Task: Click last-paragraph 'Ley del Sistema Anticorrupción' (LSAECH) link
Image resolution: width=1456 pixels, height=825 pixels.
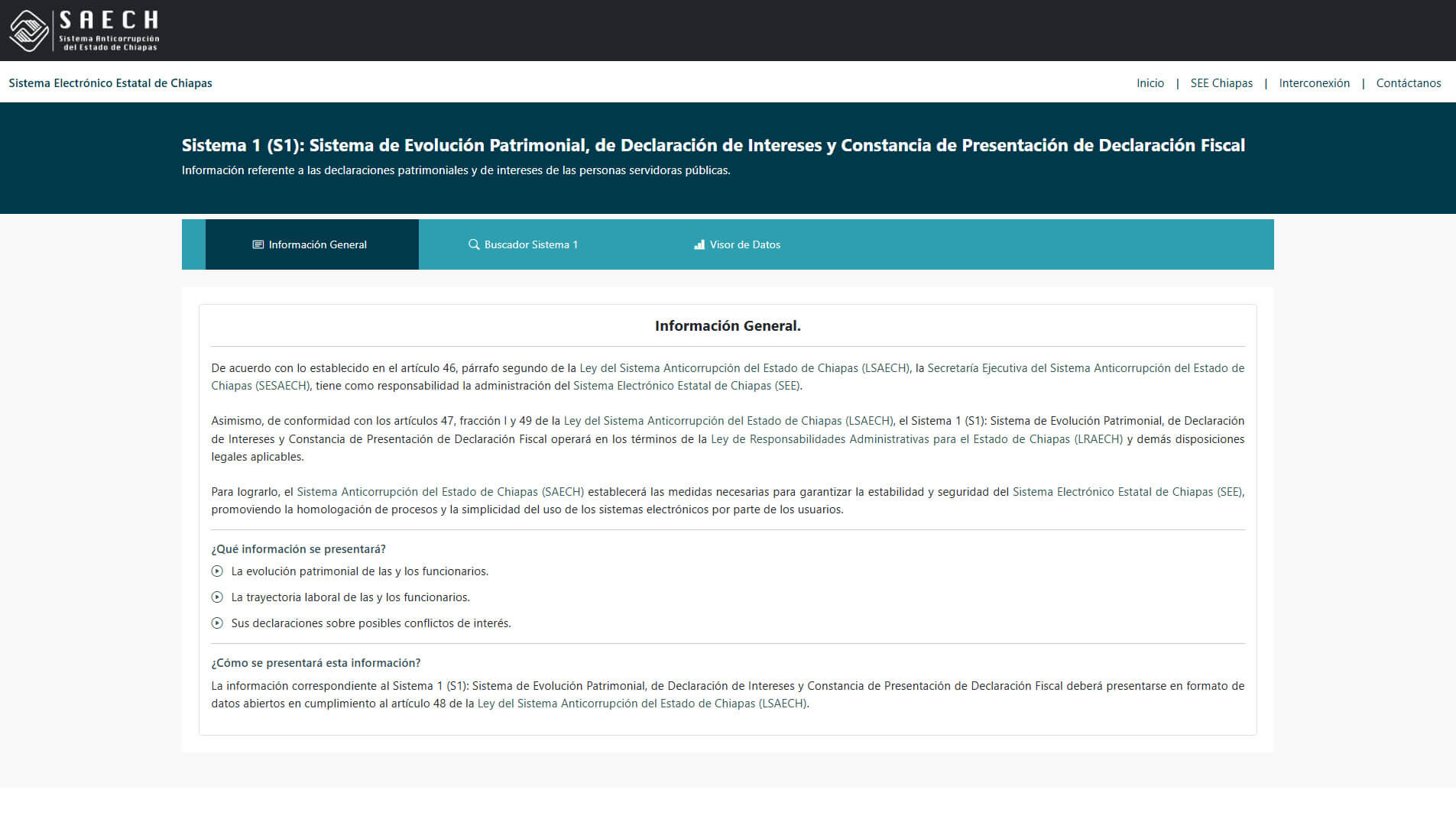Action: pos(642,704)
